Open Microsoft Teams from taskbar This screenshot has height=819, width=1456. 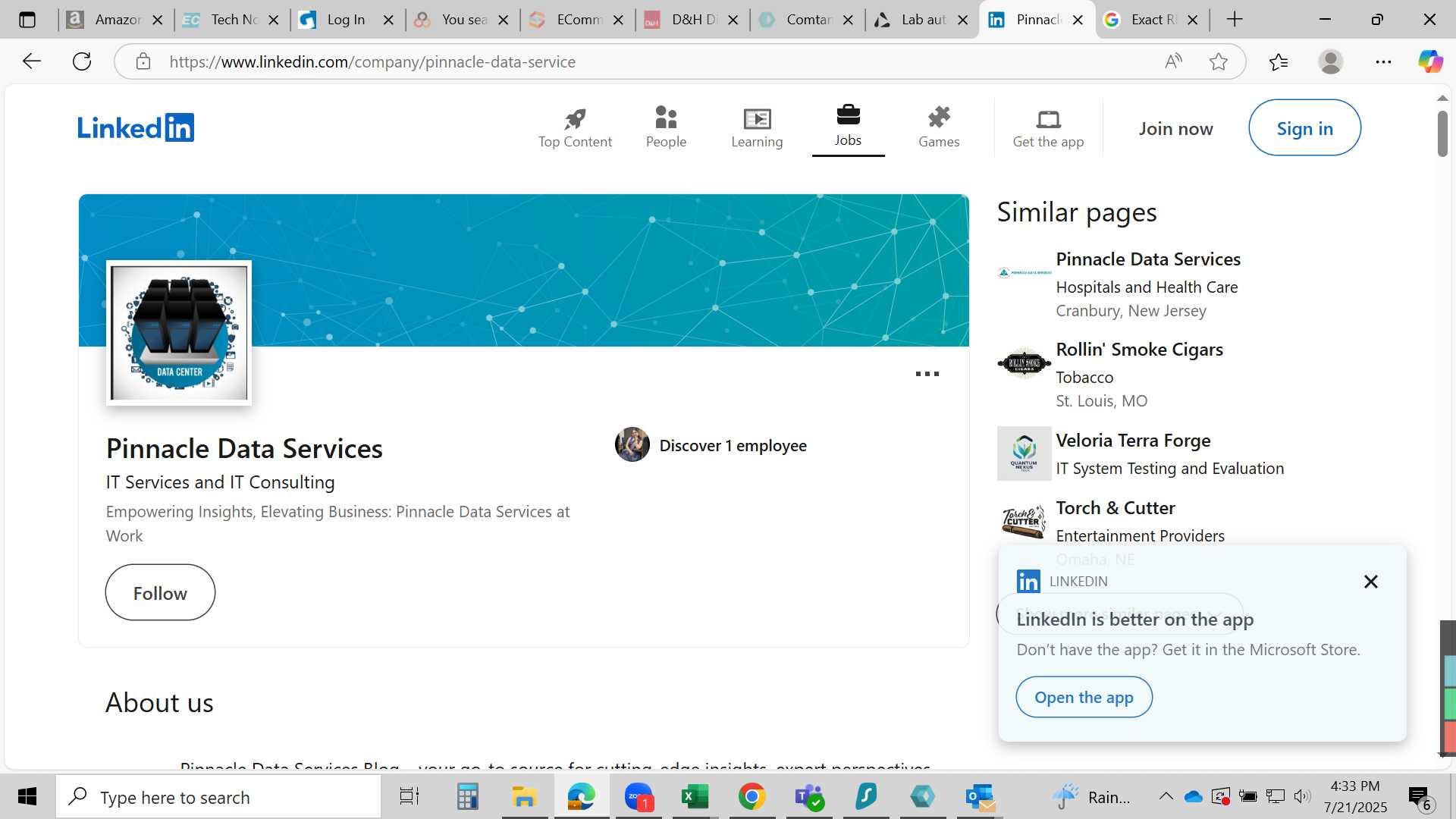(809, 796)
